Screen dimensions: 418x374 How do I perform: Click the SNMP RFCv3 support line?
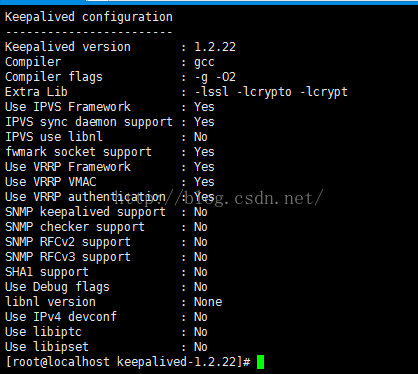pyautogui.click(x=106, y=257)
